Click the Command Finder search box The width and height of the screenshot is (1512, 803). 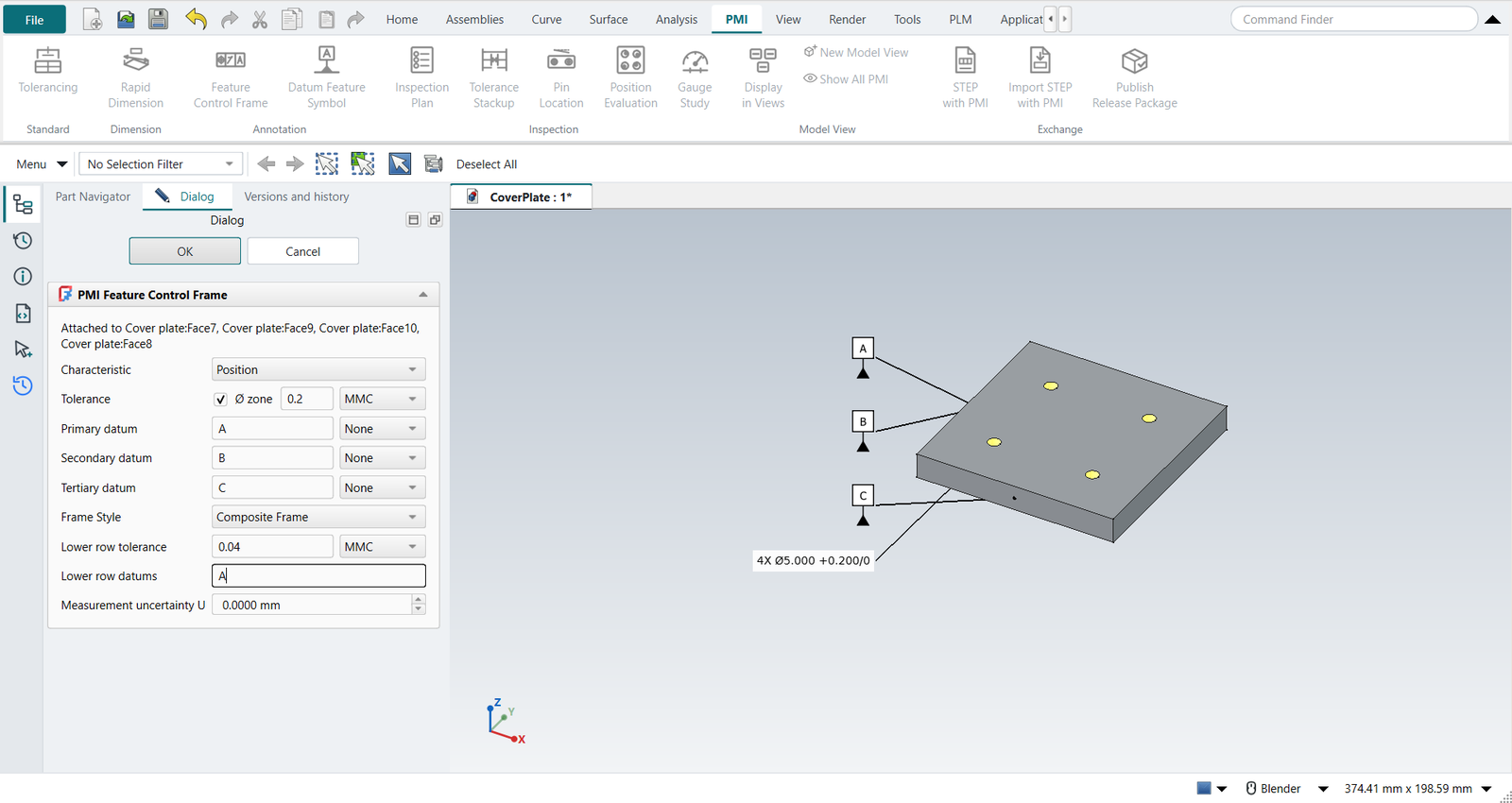(x=1353, y=19)
